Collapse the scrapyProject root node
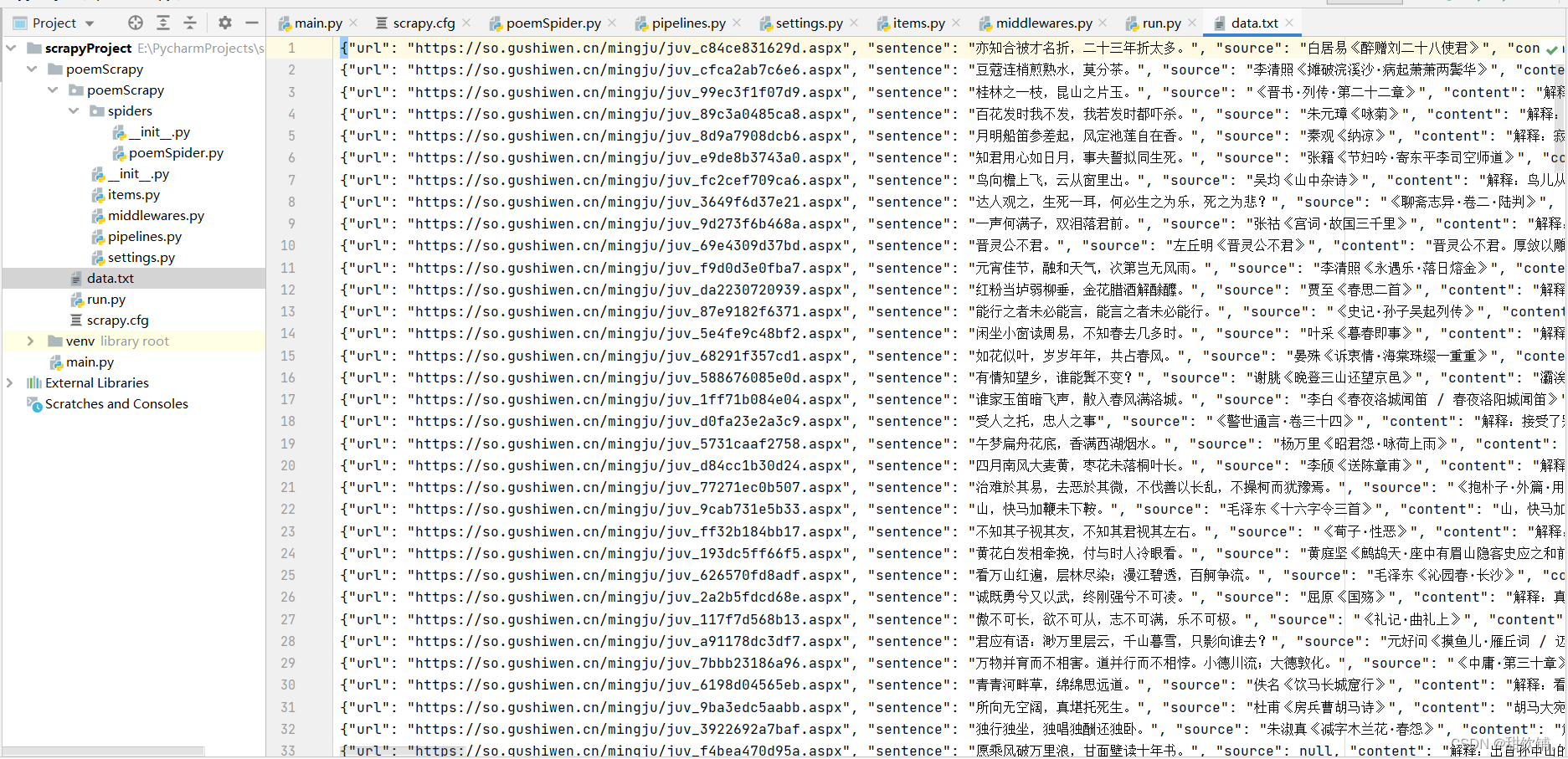The height and width of the screenshot is (759, 1568). point(11,48)
